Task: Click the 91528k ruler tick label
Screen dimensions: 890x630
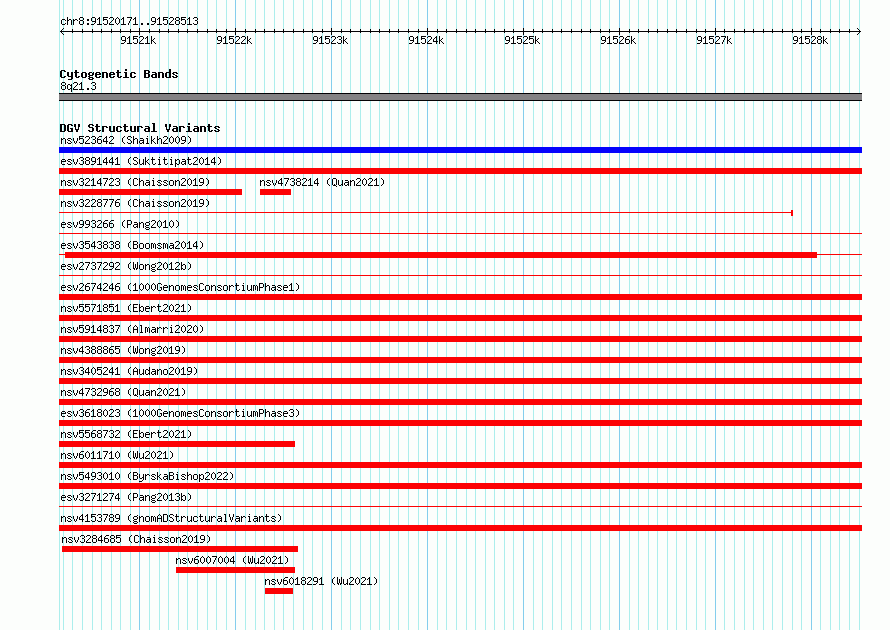Action: tap(809, 40)
